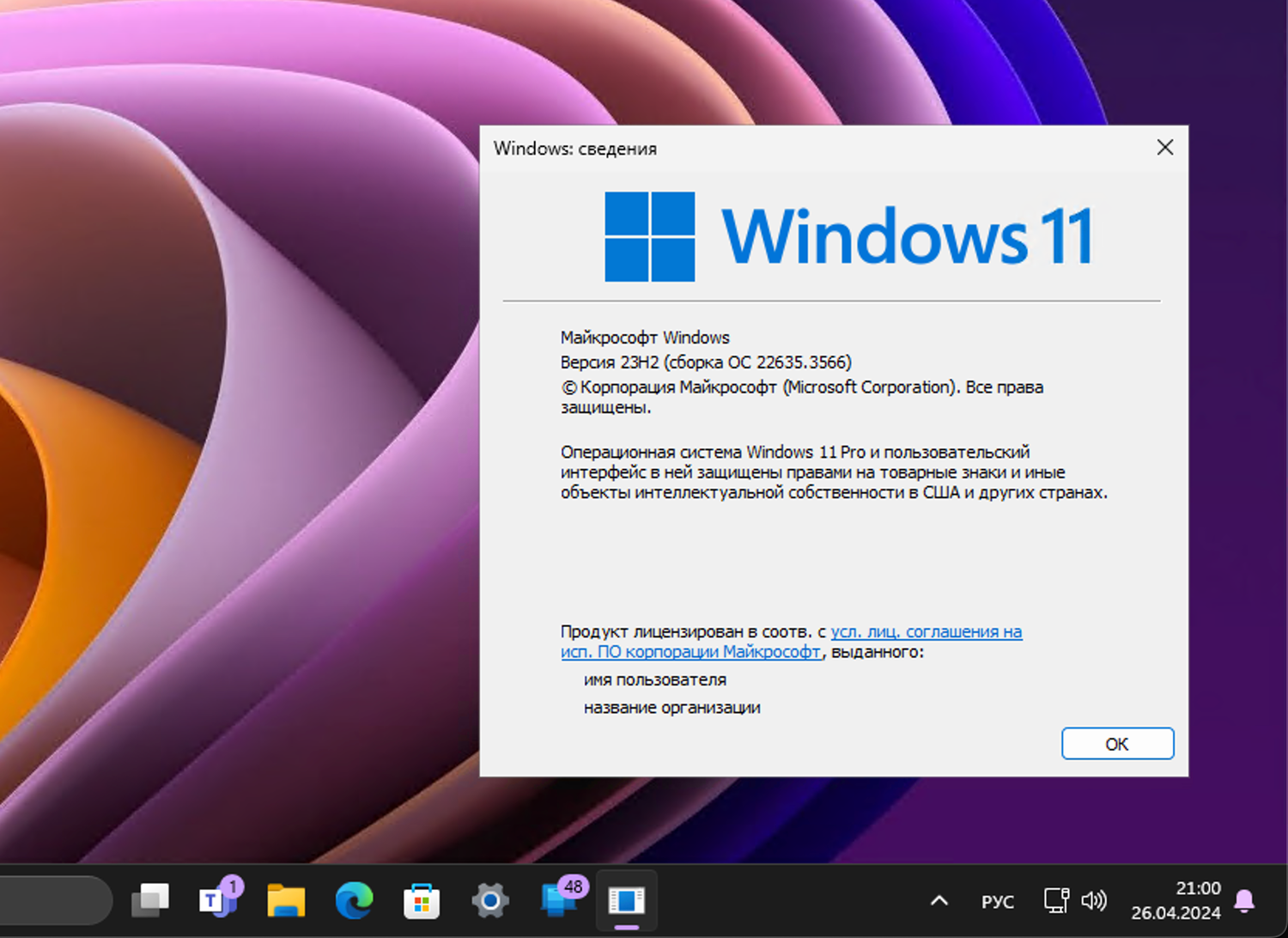This screenshot has height=938, width=1288.
Task: Open Microsoft Edge browser
Action: 354,900
